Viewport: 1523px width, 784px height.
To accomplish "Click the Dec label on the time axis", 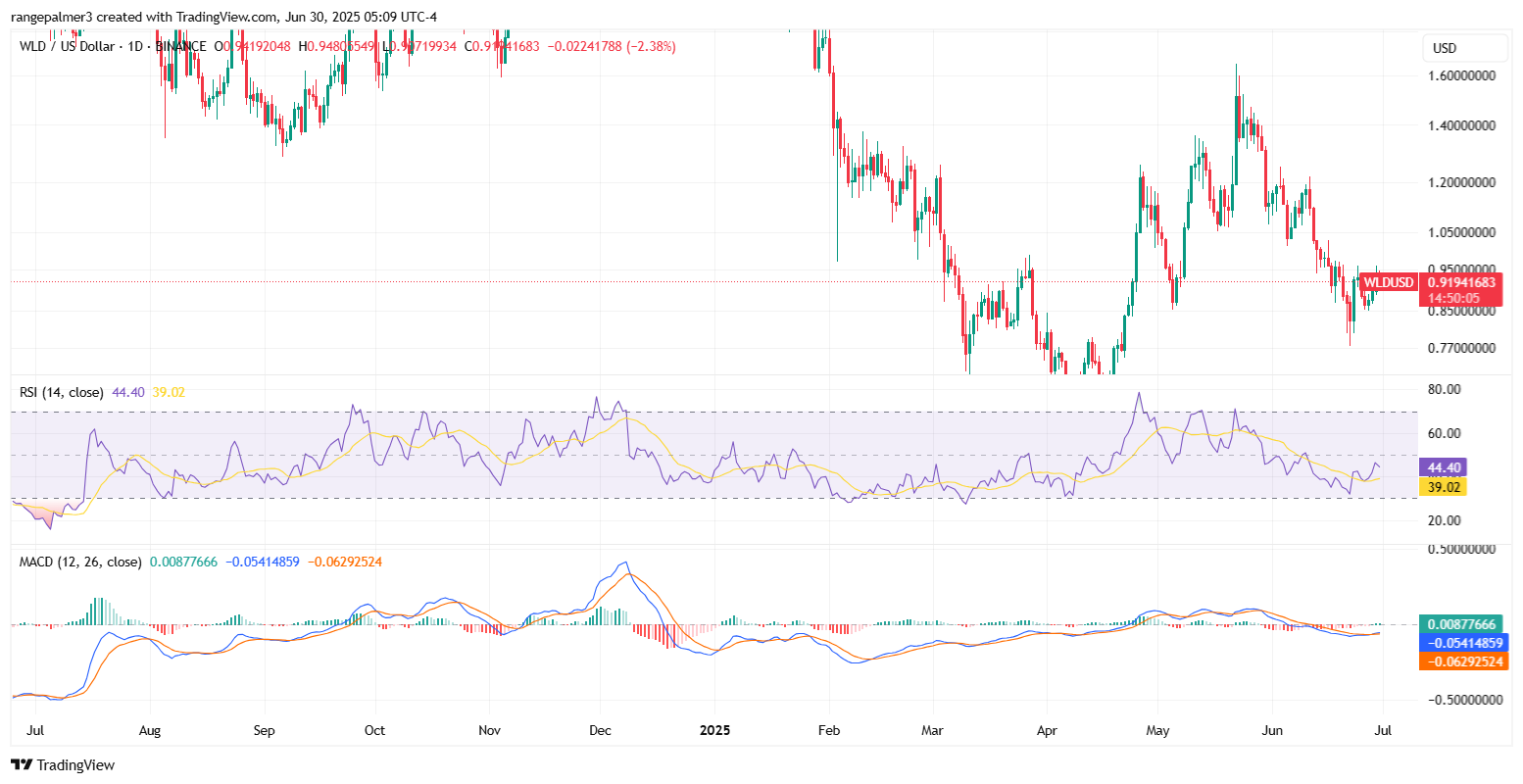I will [x=600, y=730].
